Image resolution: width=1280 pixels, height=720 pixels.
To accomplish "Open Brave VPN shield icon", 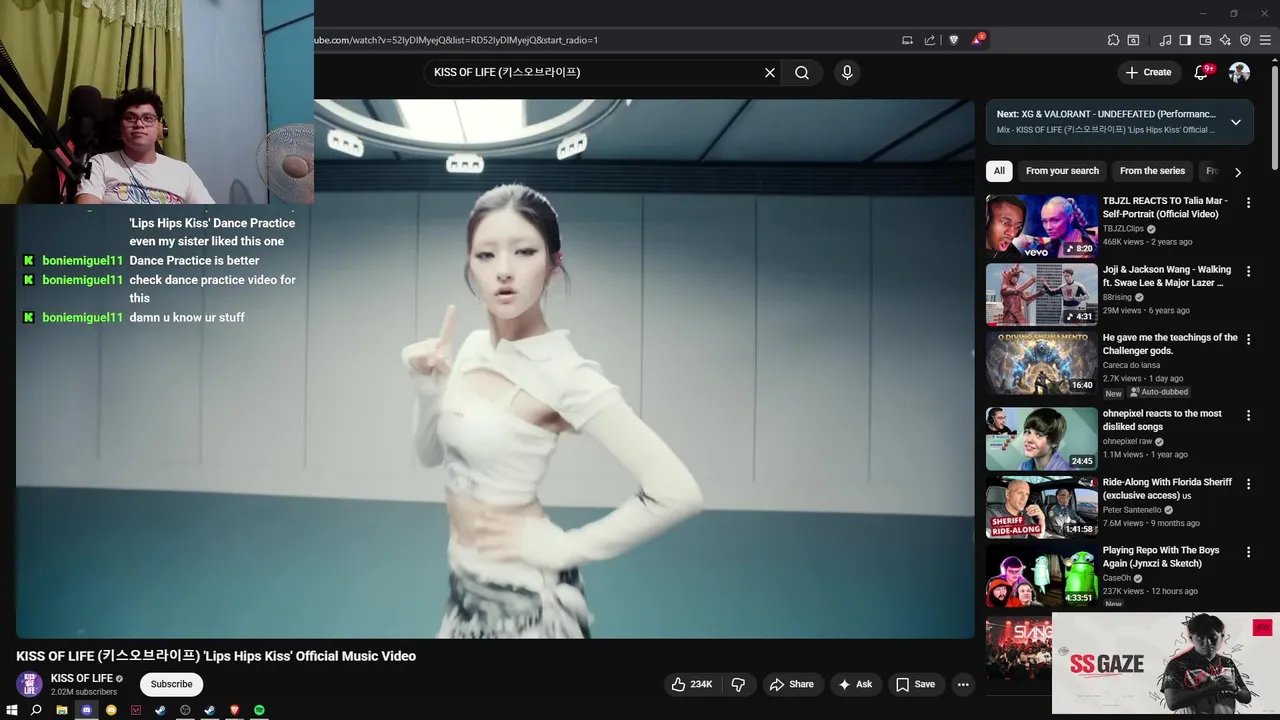I will [x=1245, y=40].
